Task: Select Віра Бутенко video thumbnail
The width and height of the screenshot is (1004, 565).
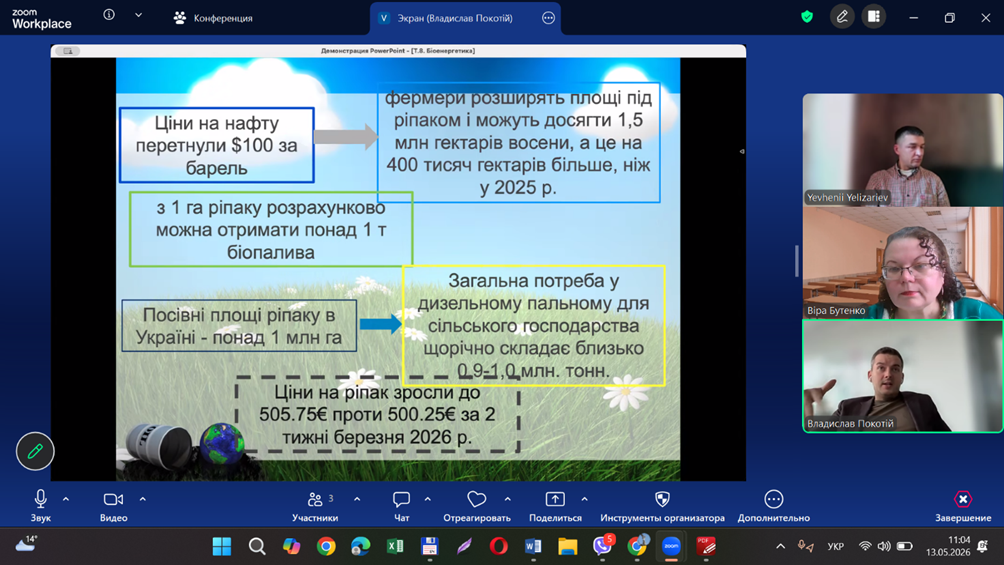Action: tap(902, 263)
